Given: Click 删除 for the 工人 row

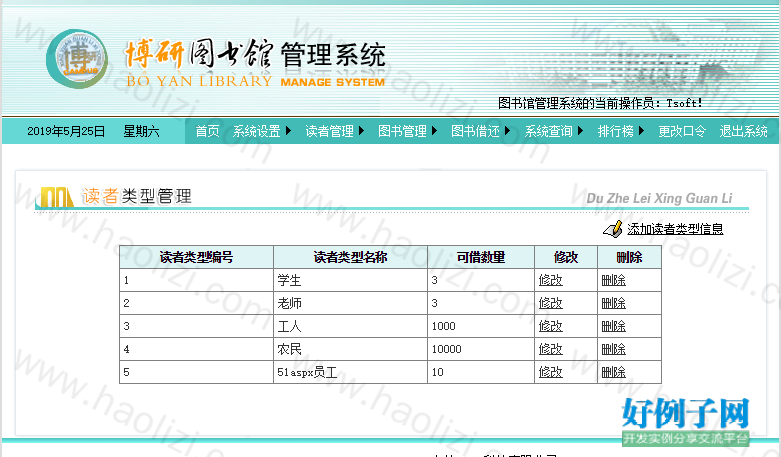Looking at the screenshot, I should (614, 326).
